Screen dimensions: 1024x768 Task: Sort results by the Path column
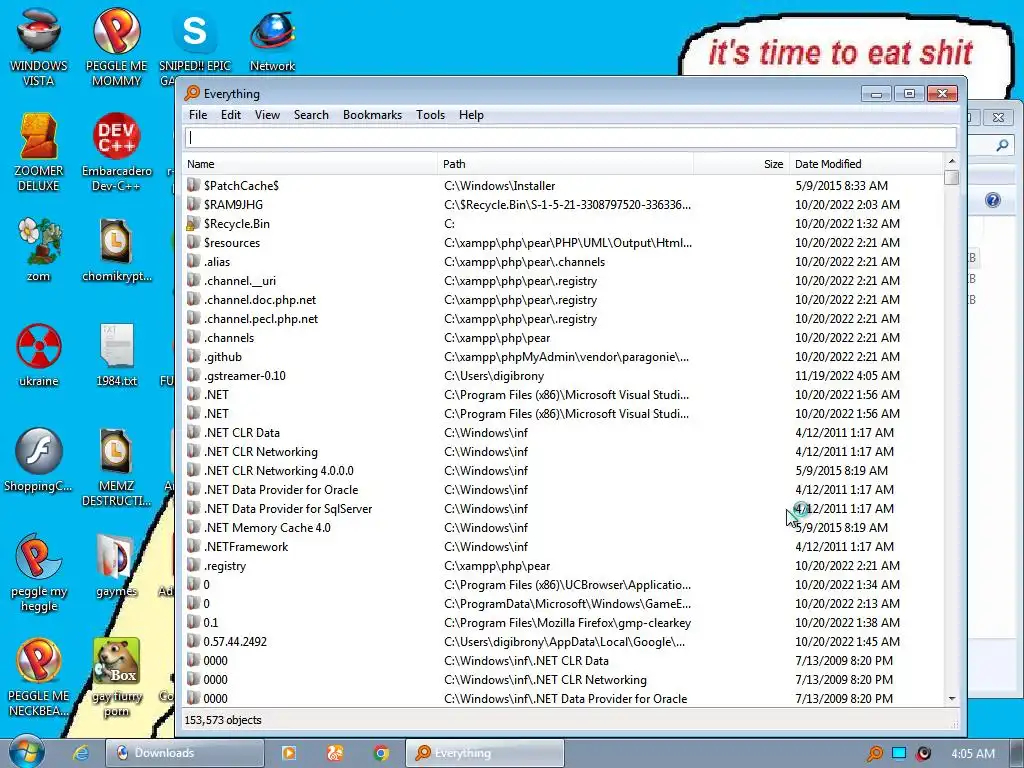pyautogui.click(x=566, y=164)
